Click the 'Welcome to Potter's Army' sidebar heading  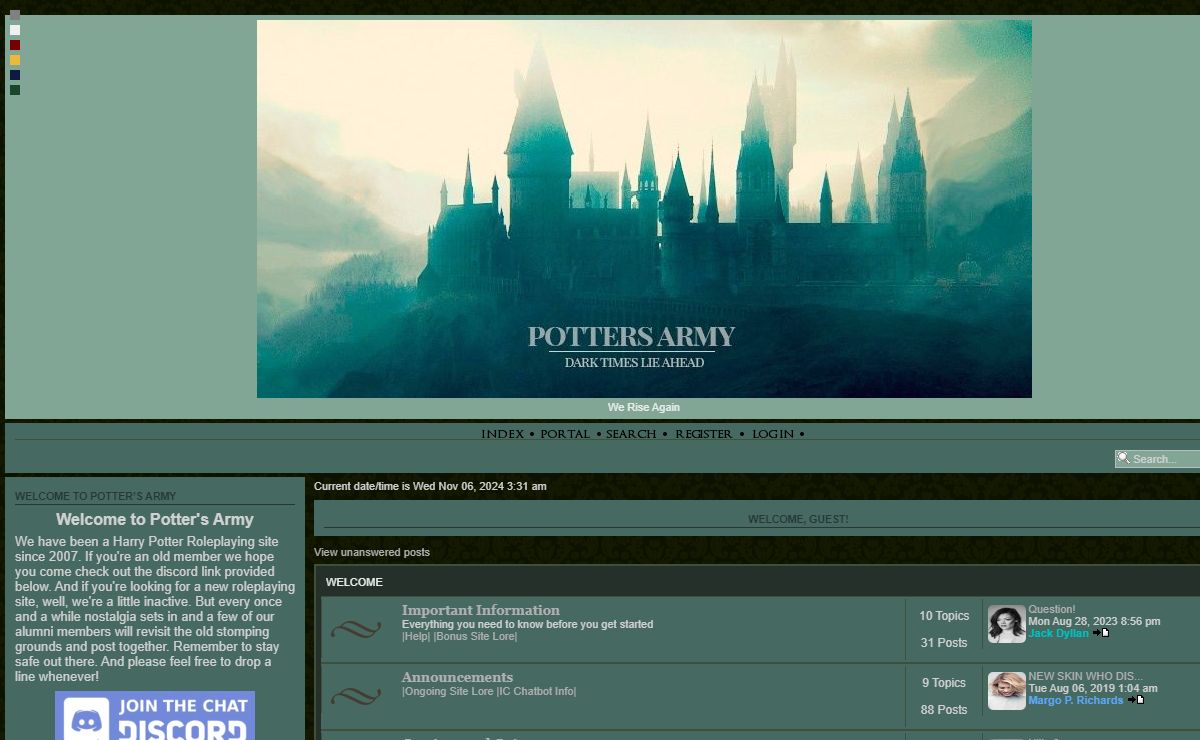click(x=155, y=519)
